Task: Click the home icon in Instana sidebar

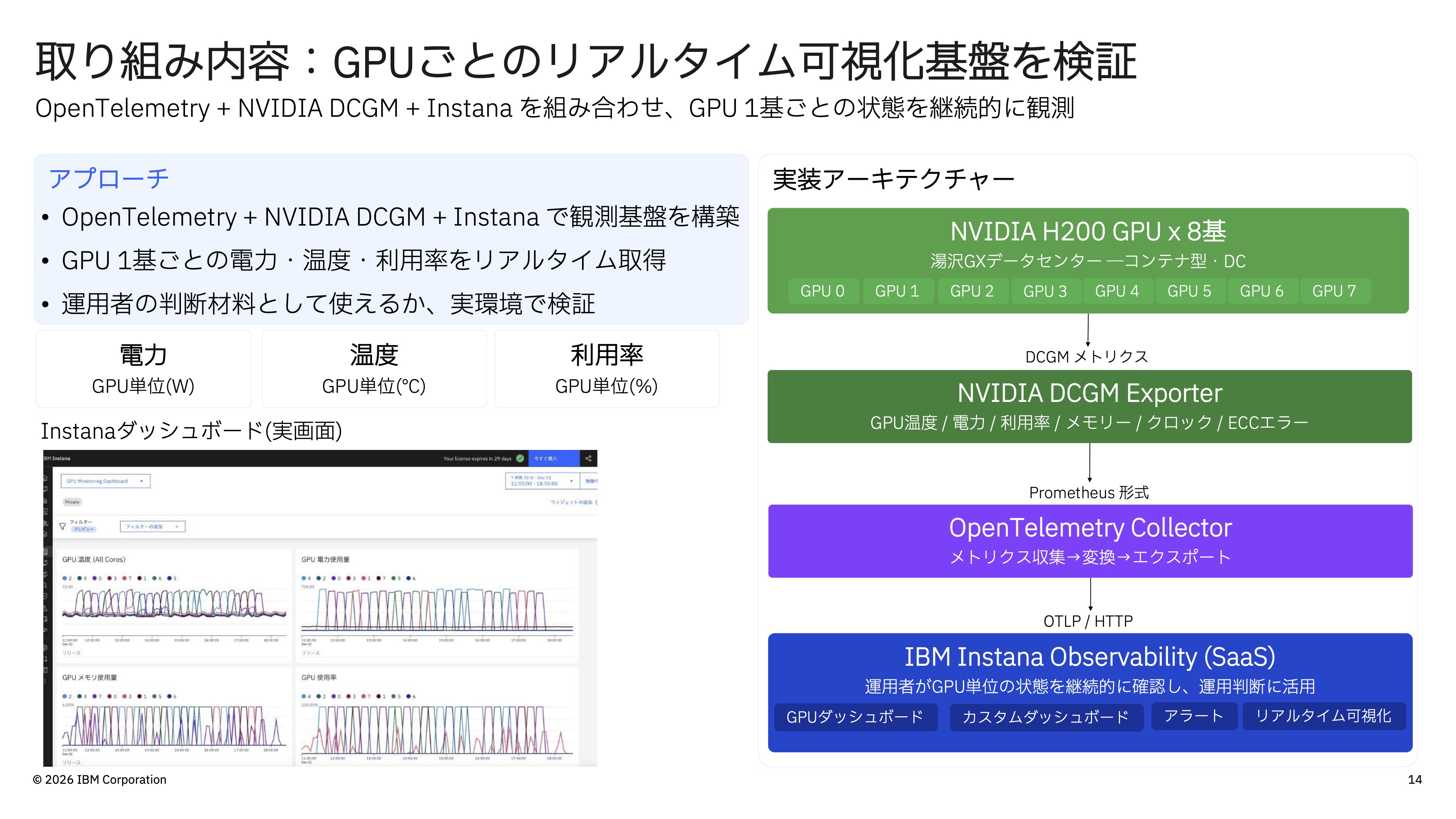Action: pyautogui.click(x=45, y=478)
